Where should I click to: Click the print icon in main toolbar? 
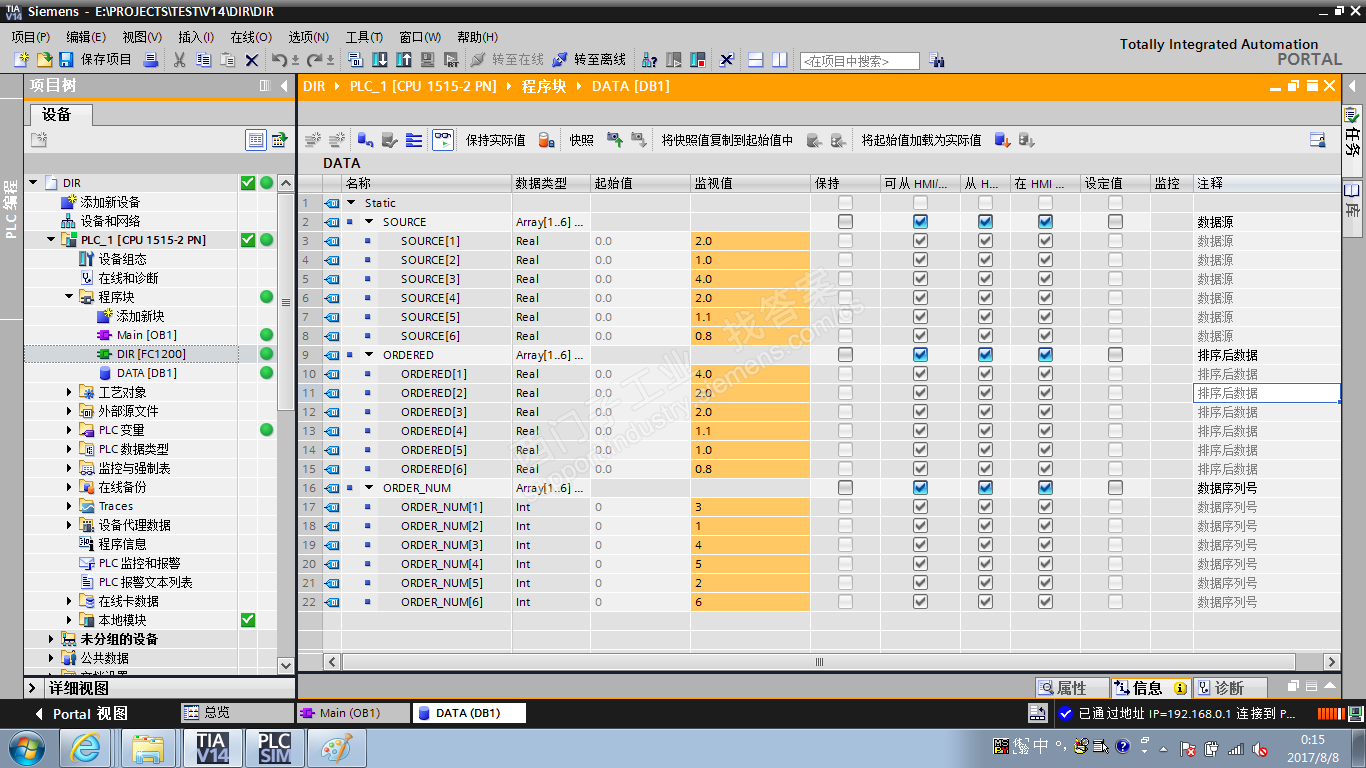[x=151, y=60]
